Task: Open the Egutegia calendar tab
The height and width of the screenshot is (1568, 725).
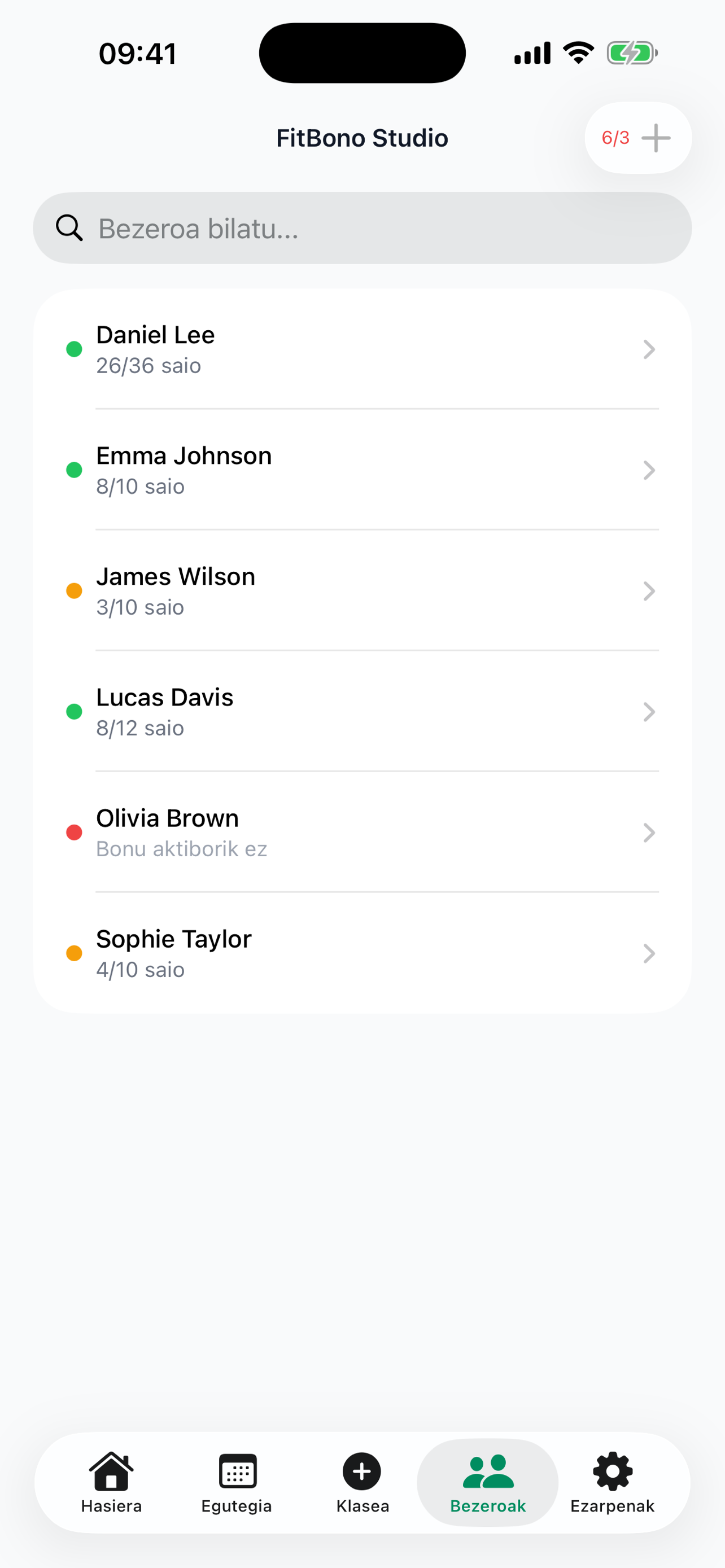Action: click(x=237, y=1472)
